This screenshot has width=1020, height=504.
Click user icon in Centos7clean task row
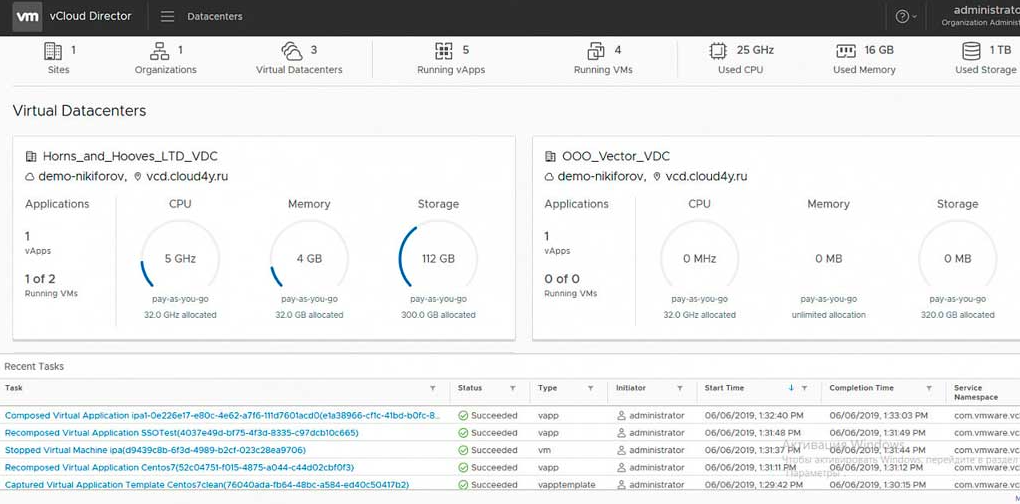point(621,484)
